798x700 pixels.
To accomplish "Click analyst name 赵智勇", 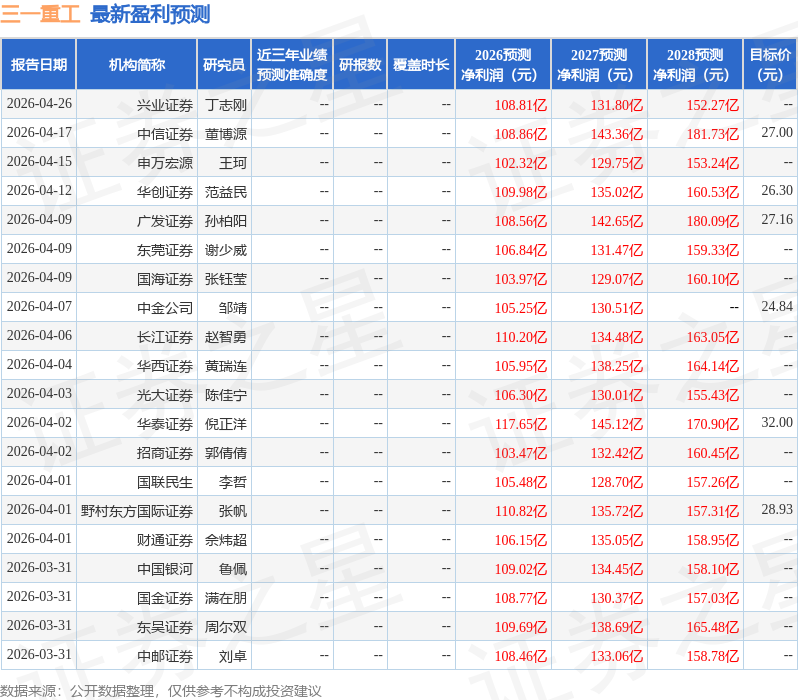I will pos(226,338).
